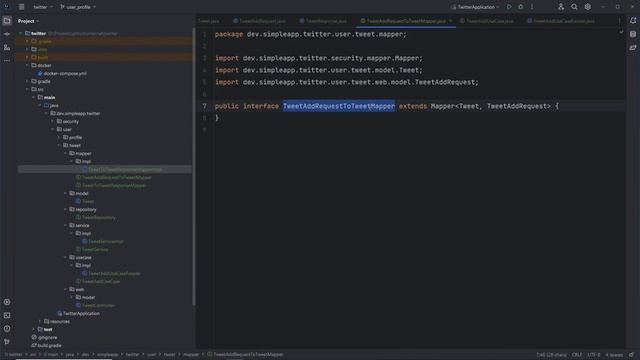
Task: Open the Git tool window
Action: tap(7, 342)
